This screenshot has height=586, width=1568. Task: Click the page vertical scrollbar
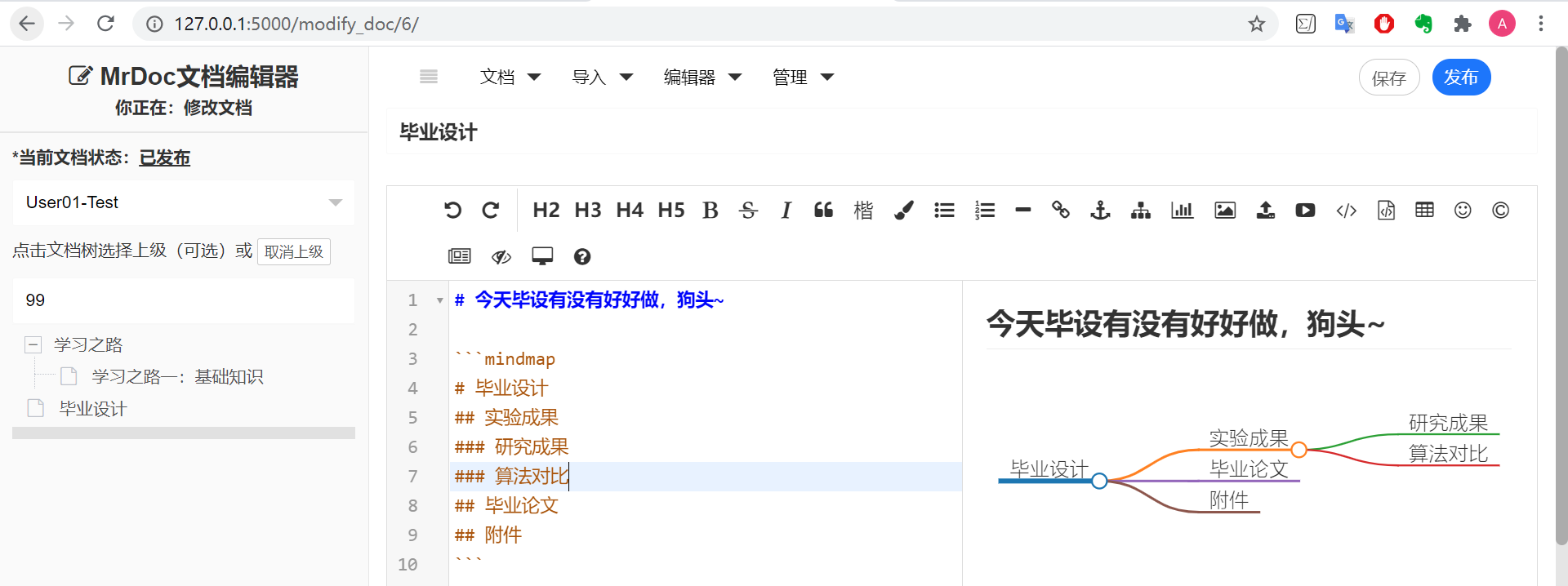point(1561,294)
